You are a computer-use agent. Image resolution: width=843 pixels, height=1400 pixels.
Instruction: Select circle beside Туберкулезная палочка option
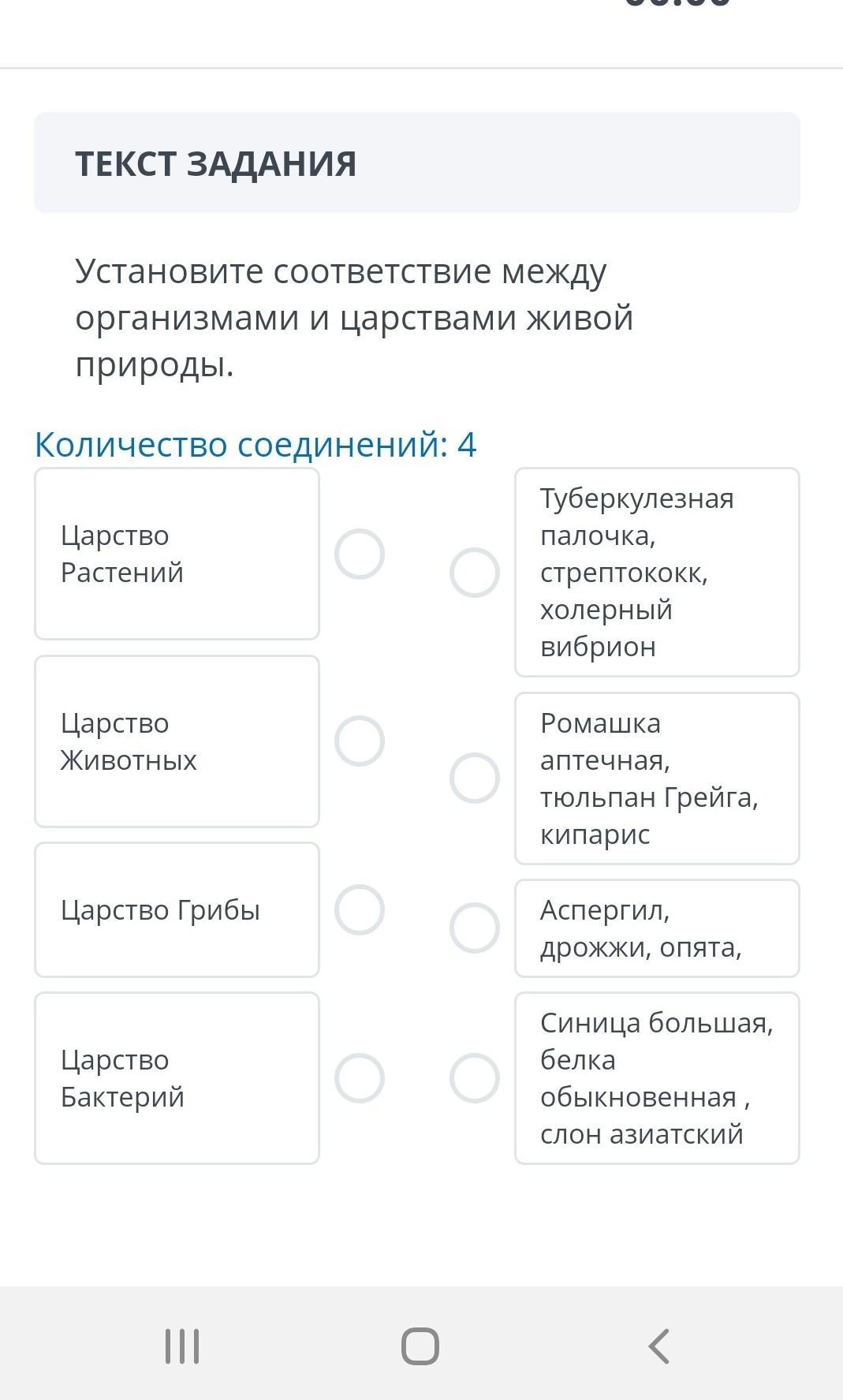[475, 573]
